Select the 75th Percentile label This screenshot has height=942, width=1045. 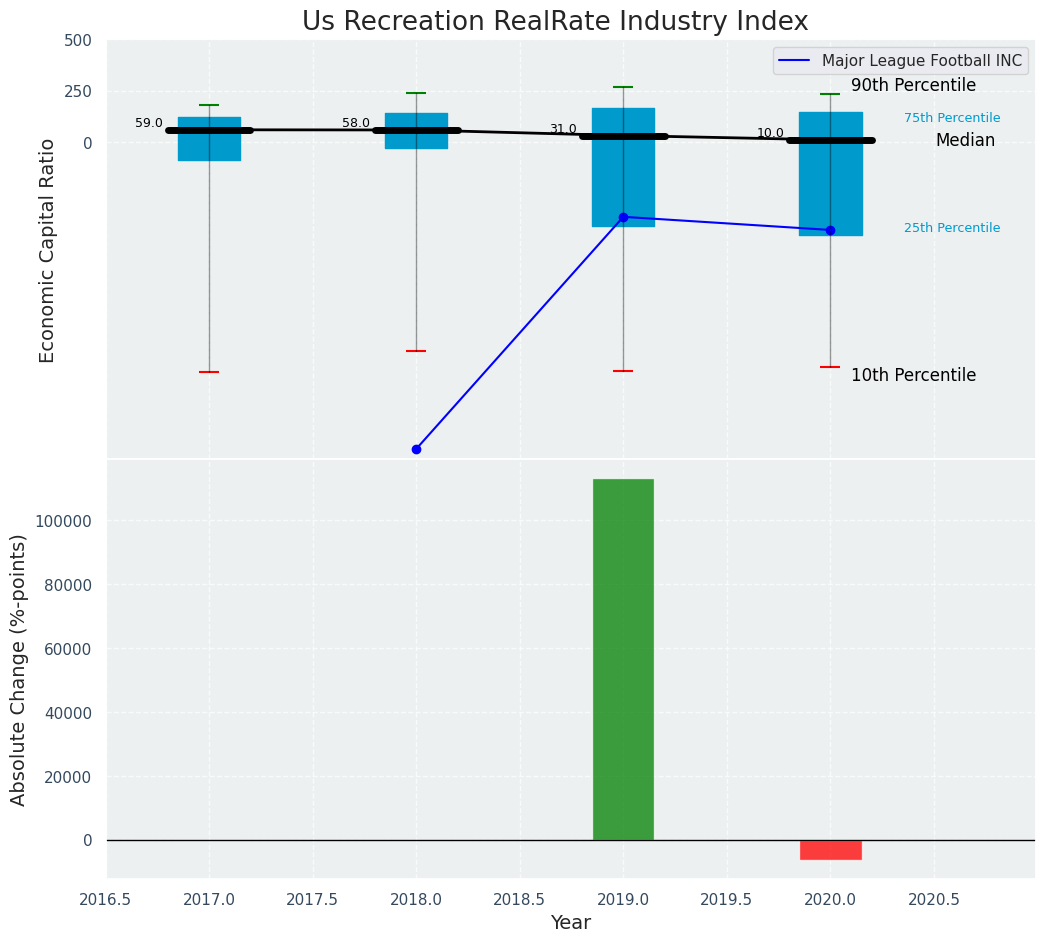pos(951,118)
